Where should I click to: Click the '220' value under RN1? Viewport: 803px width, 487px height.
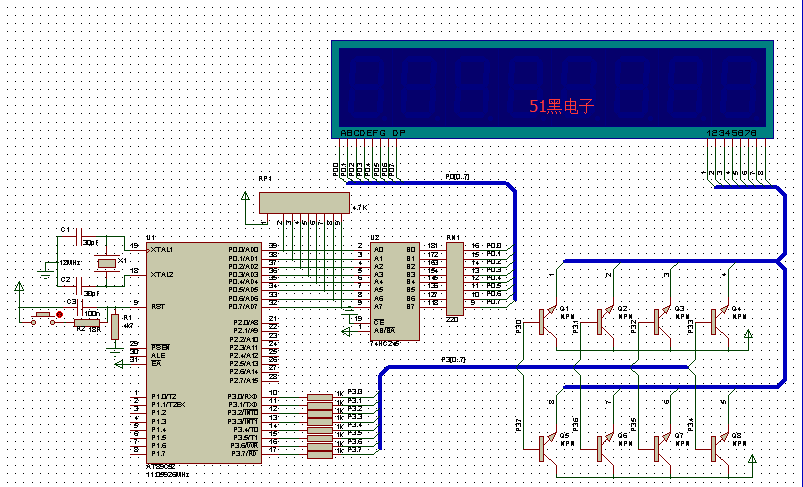452,320
